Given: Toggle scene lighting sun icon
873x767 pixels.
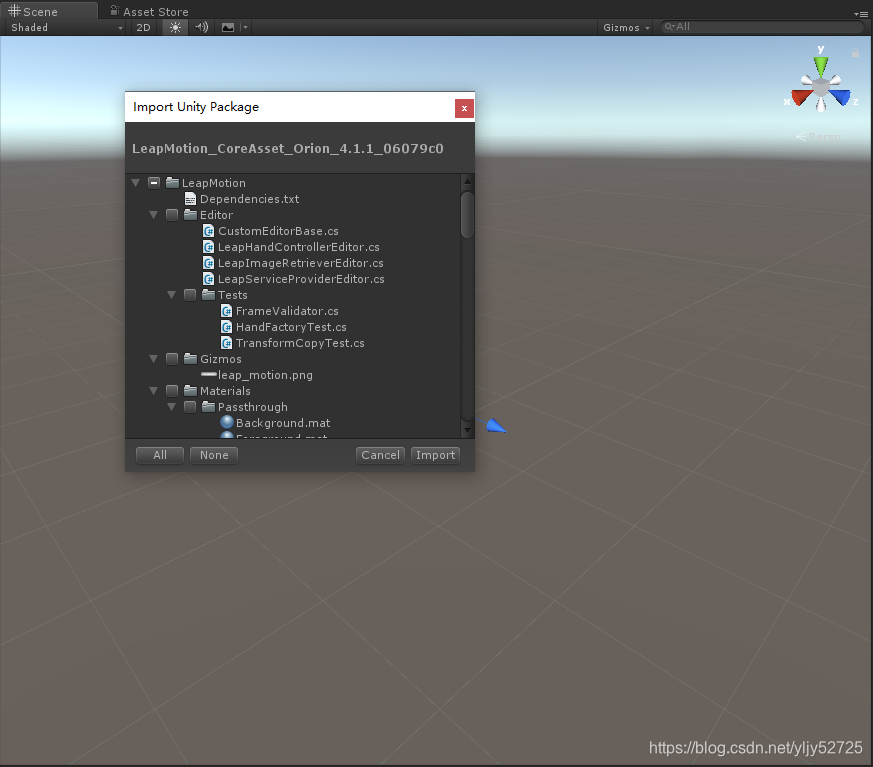Looking at the screenshot, I should tap(175, 27).
